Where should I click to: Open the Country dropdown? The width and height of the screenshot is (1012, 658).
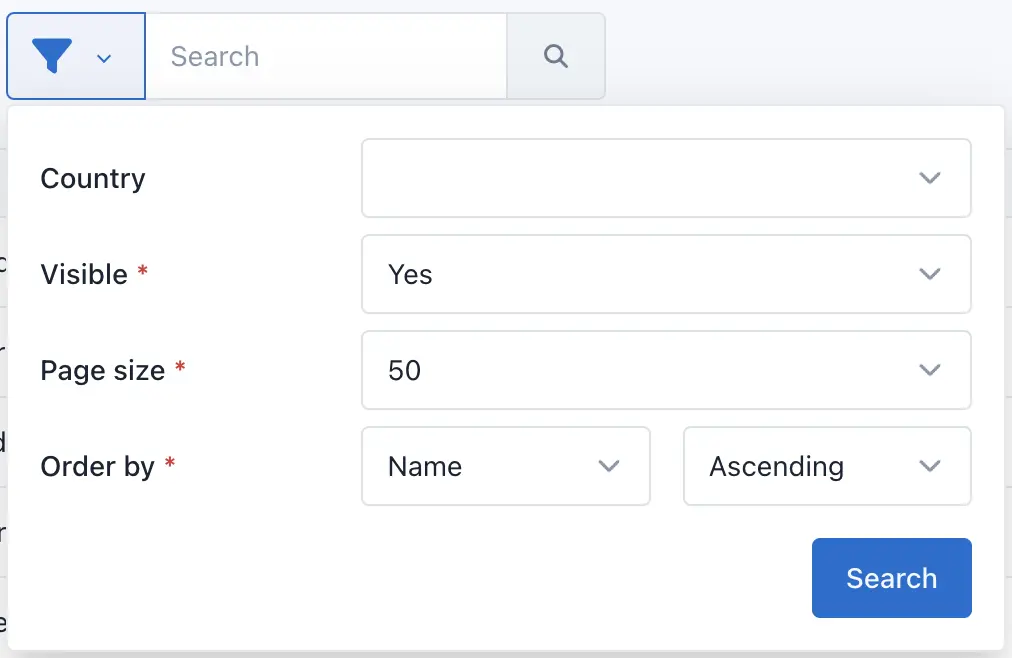(666, 178)
